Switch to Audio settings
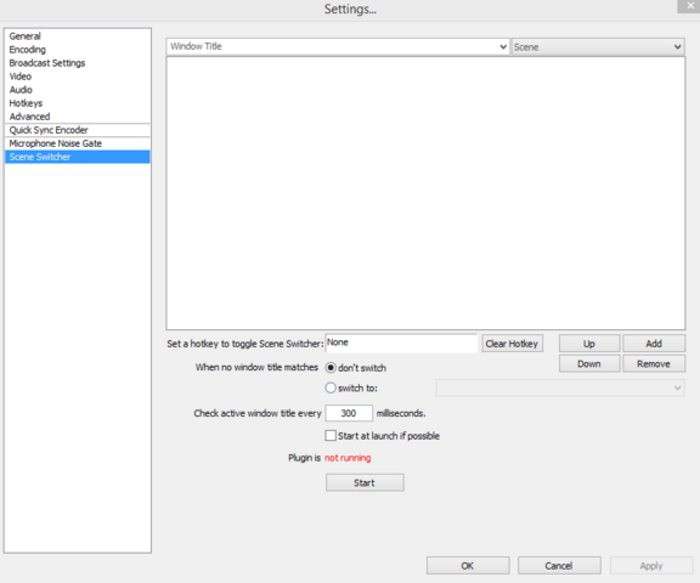Viewport: 700px width, 583px height. click(x=20, y=90)
